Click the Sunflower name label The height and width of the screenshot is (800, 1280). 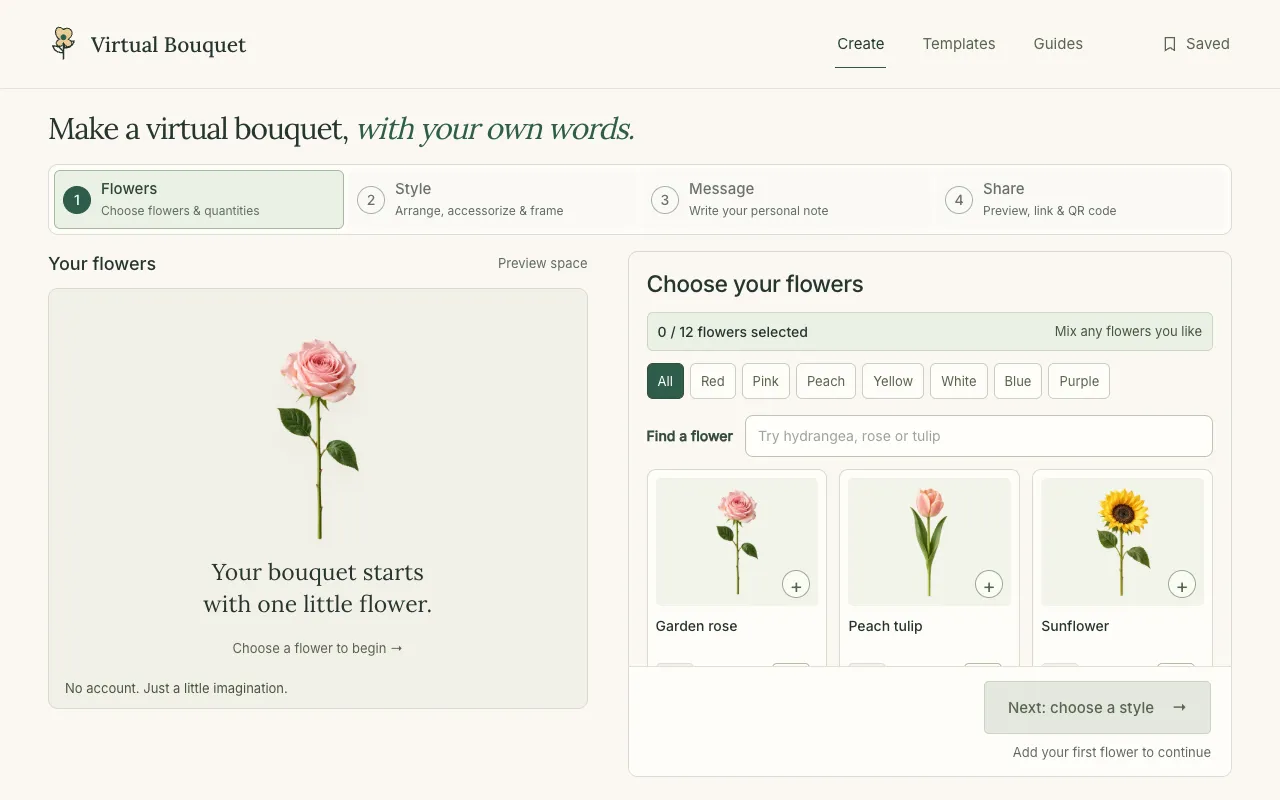(x=1075, y=626)
